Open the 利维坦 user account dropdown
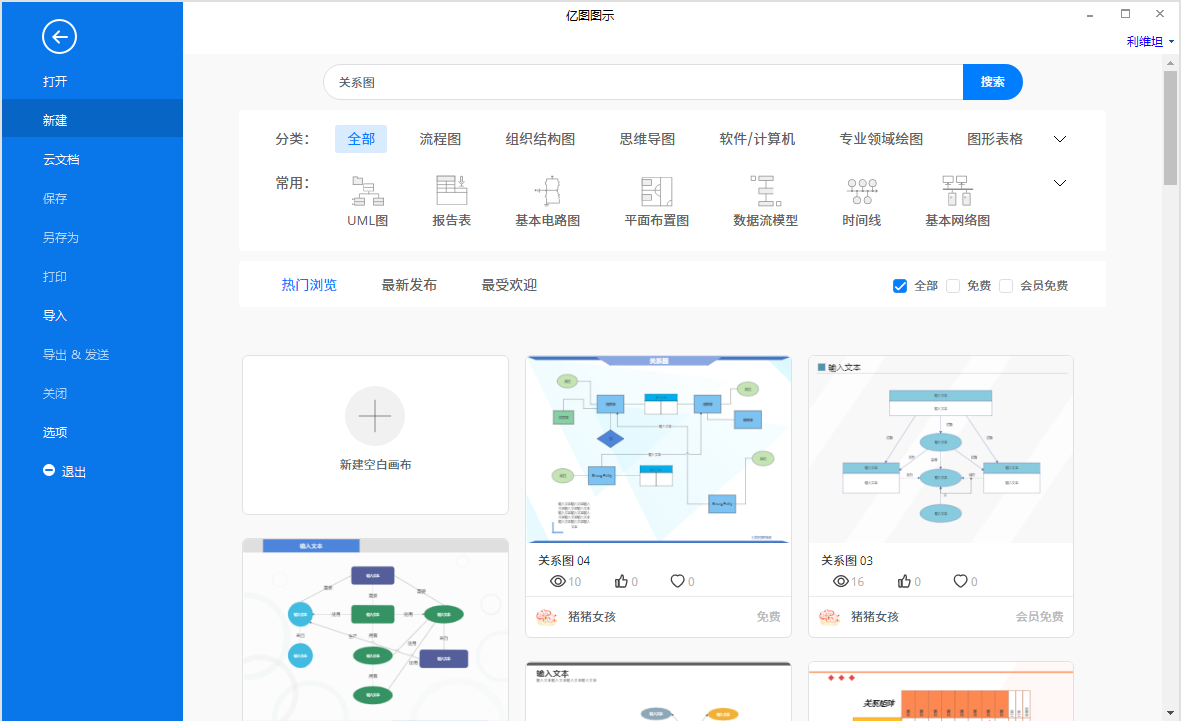The image size is (1181, 721). tap(1150, 41)
